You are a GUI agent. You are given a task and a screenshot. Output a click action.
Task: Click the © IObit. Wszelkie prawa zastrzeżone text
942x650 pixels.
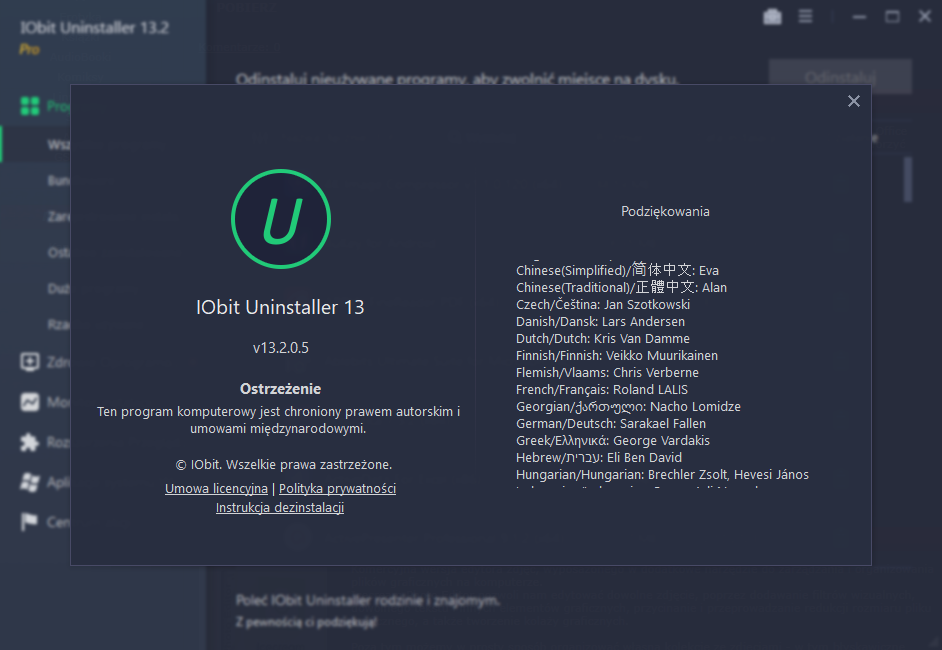(284, 464)
